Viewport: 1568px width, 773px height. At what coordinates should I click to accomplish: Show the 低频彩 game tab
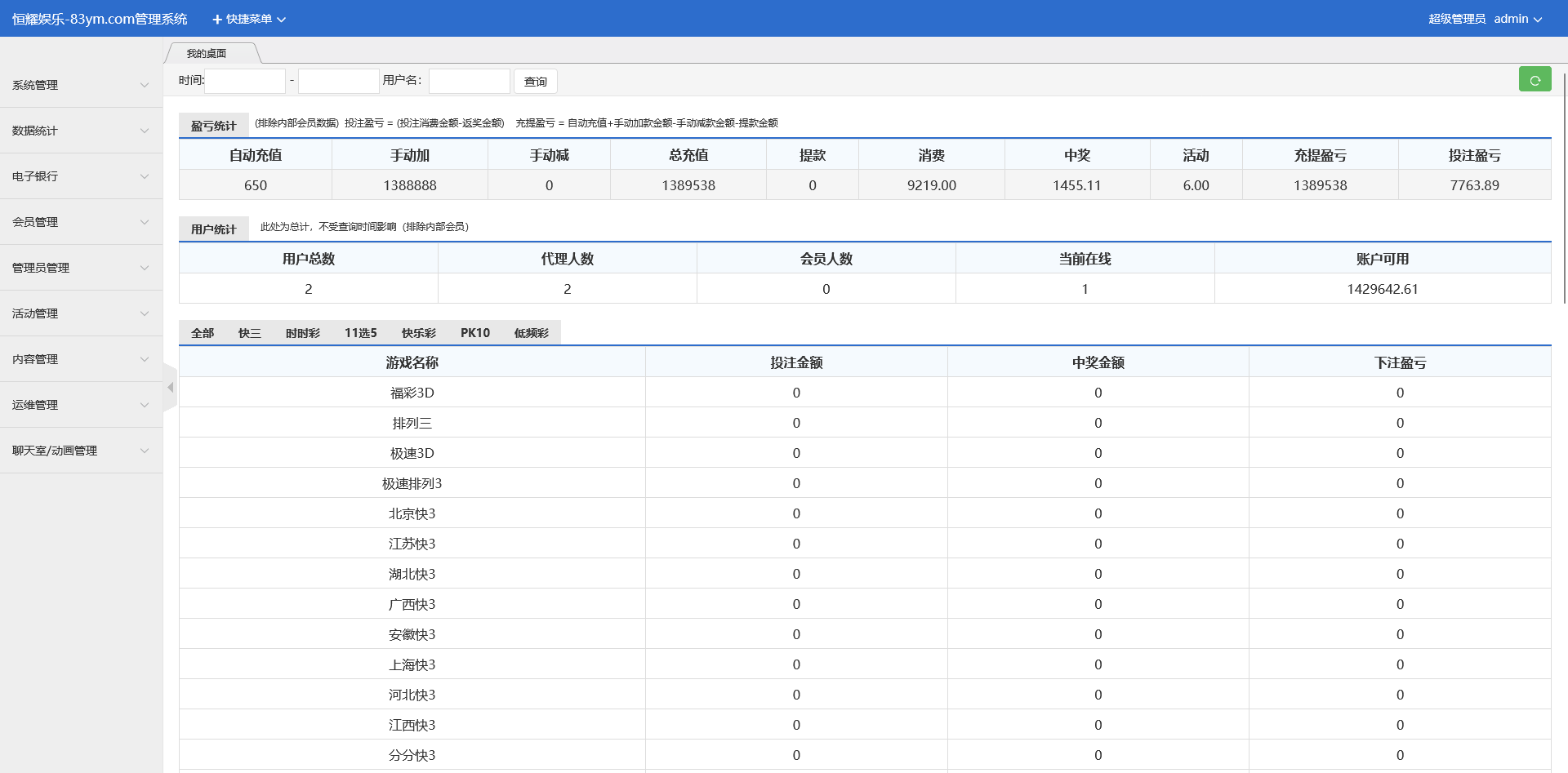point(531,333)
